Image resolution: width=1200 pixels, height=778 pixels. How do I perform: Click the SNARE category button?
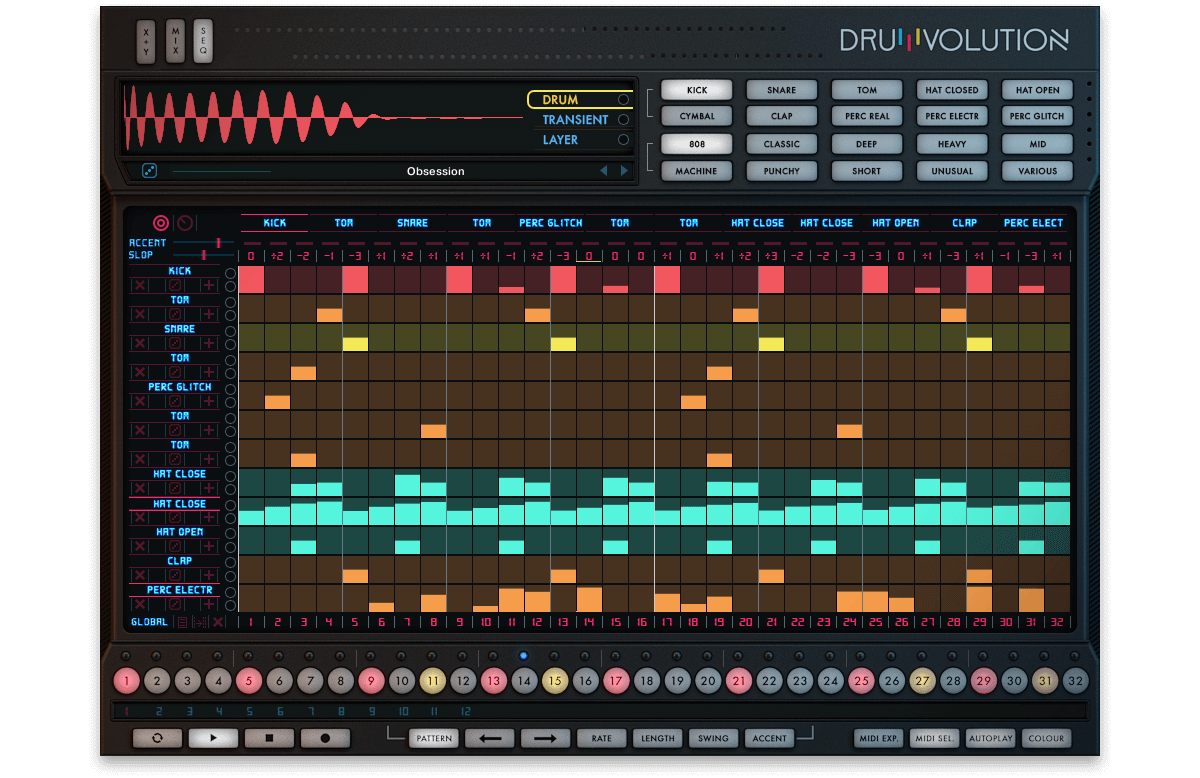tap(782, 90)
